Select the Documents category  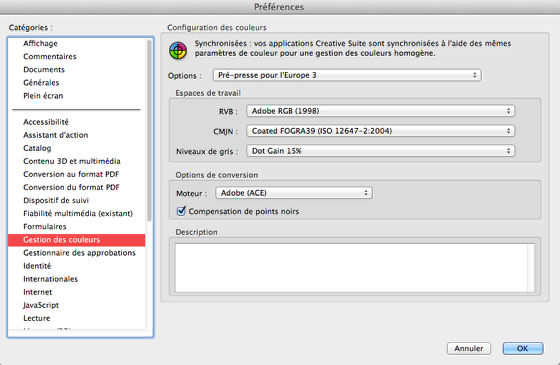point(76,70)
